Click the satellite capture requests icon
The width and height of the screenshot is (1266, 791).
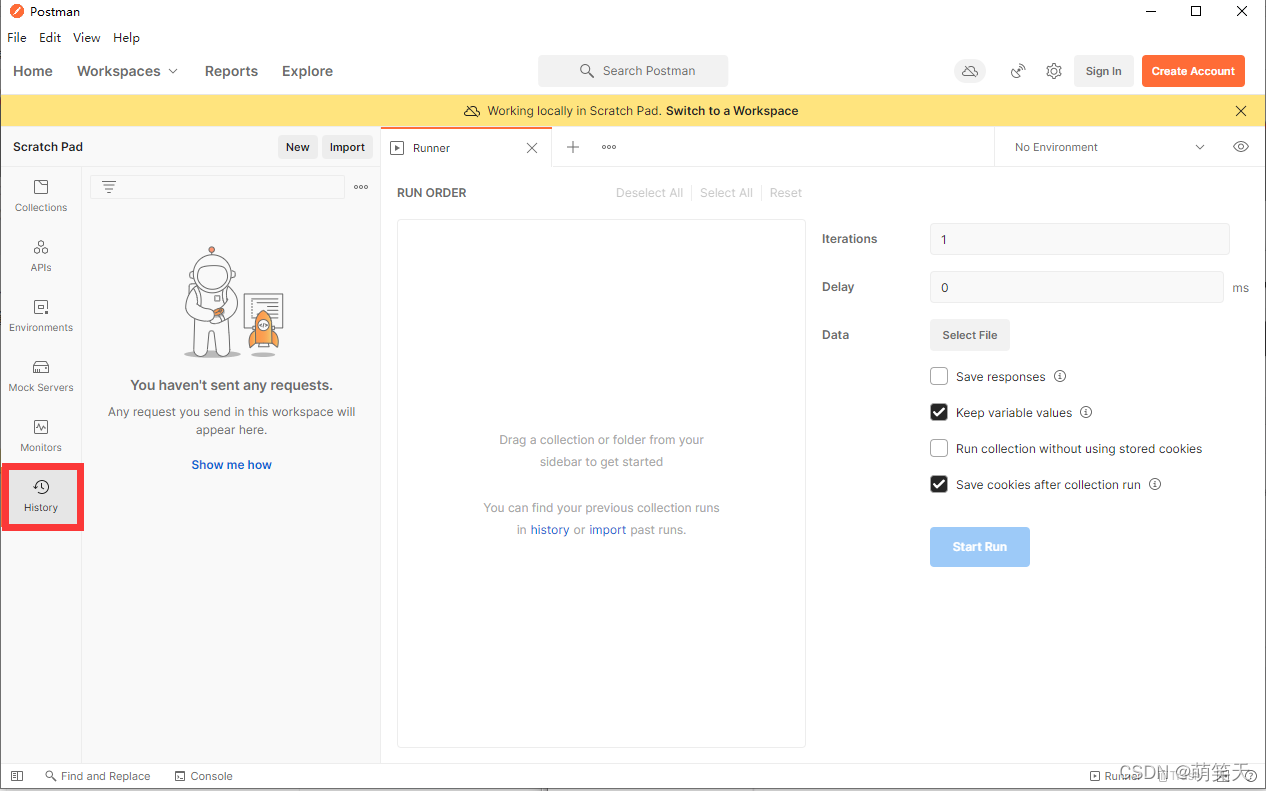coord(1018,71)
